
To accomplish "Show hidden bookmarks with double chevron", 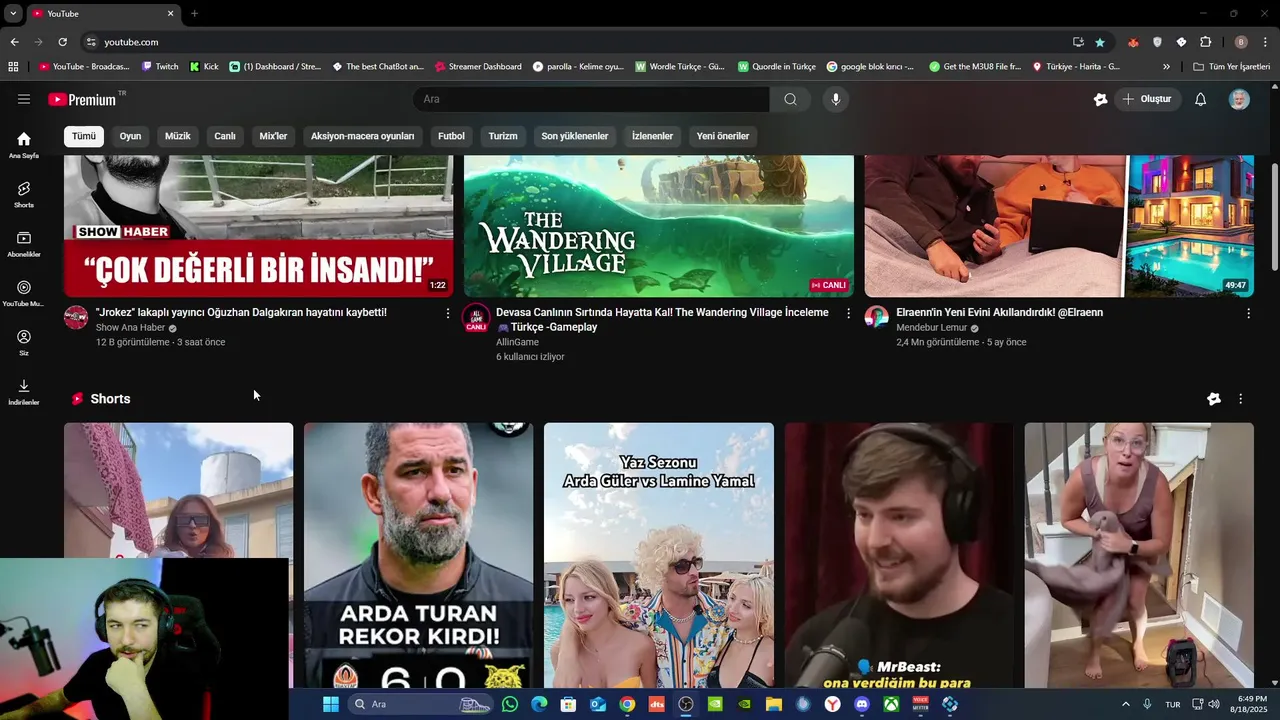I will (x=1166, y=67).
